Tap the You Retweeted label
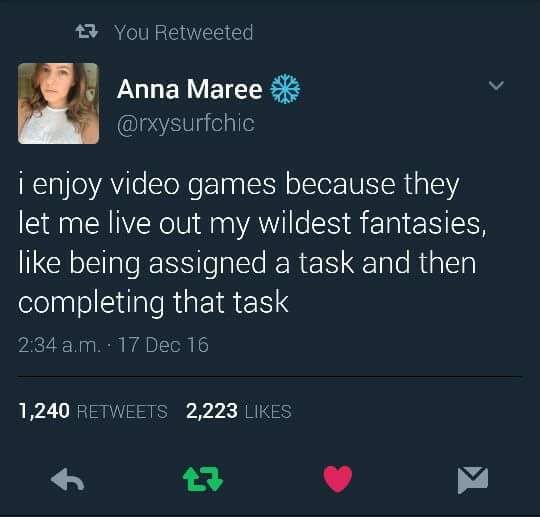This screenshot has width=540, height=517. tap(184, 33)
